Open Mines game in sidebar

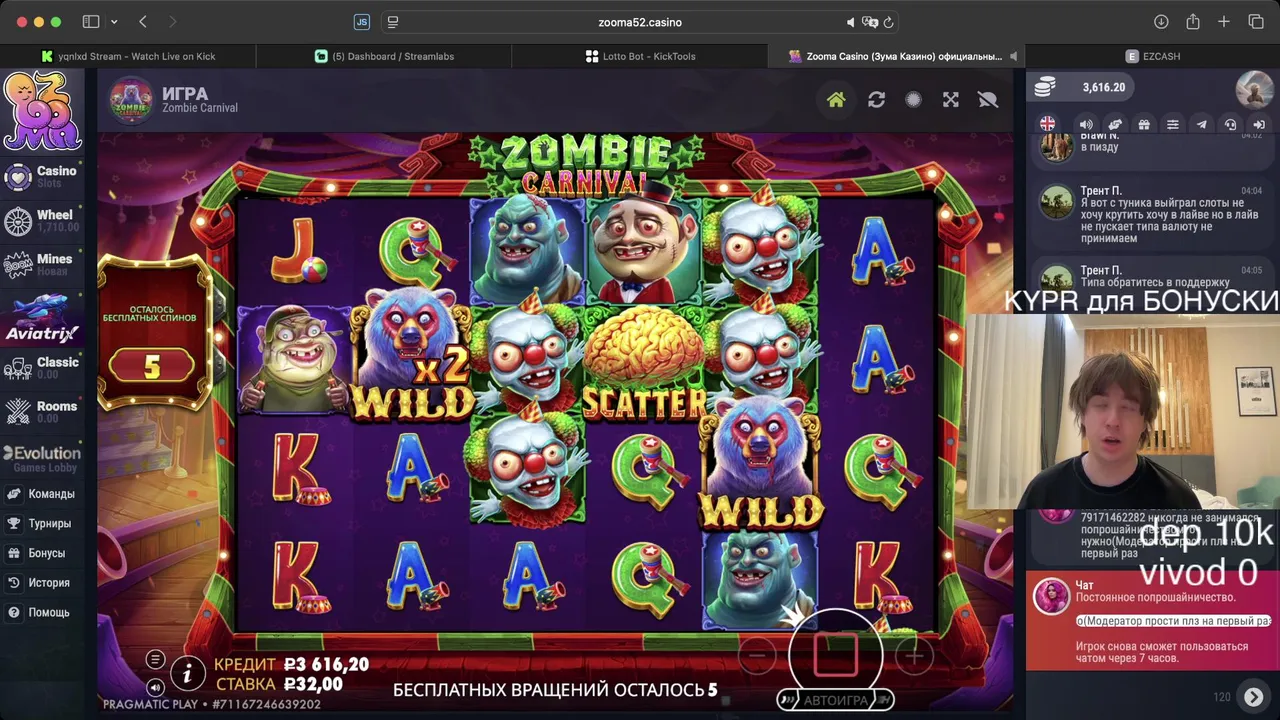[x=42, y=264]
